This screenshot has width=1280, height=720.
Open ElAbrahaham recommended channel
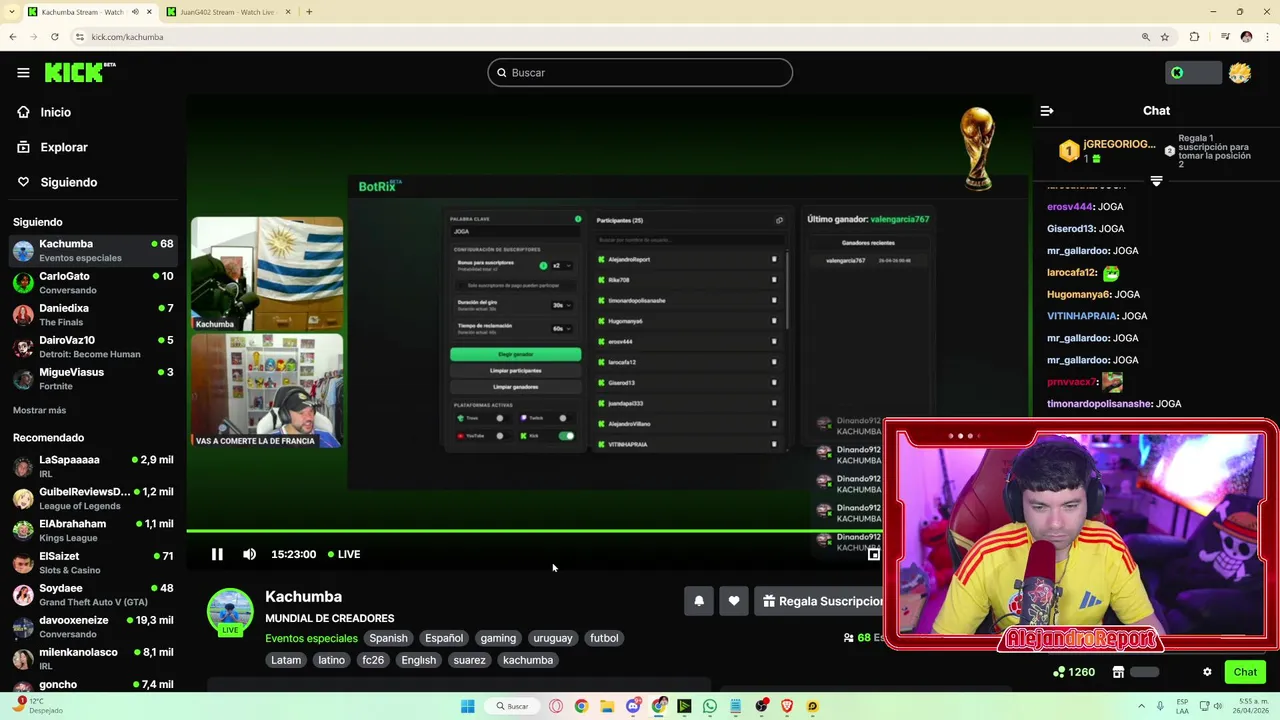point(93,530)
